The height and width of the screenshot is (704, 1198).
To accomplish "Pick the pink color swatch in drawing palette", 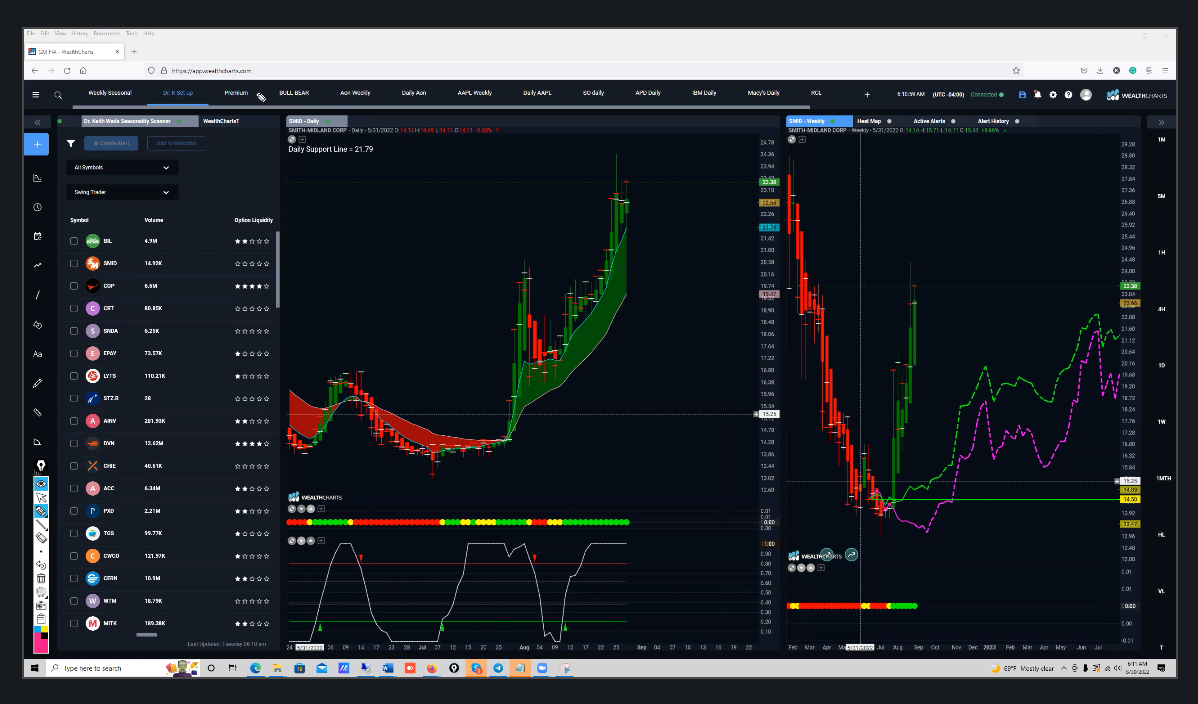I will tap(41, 644).
